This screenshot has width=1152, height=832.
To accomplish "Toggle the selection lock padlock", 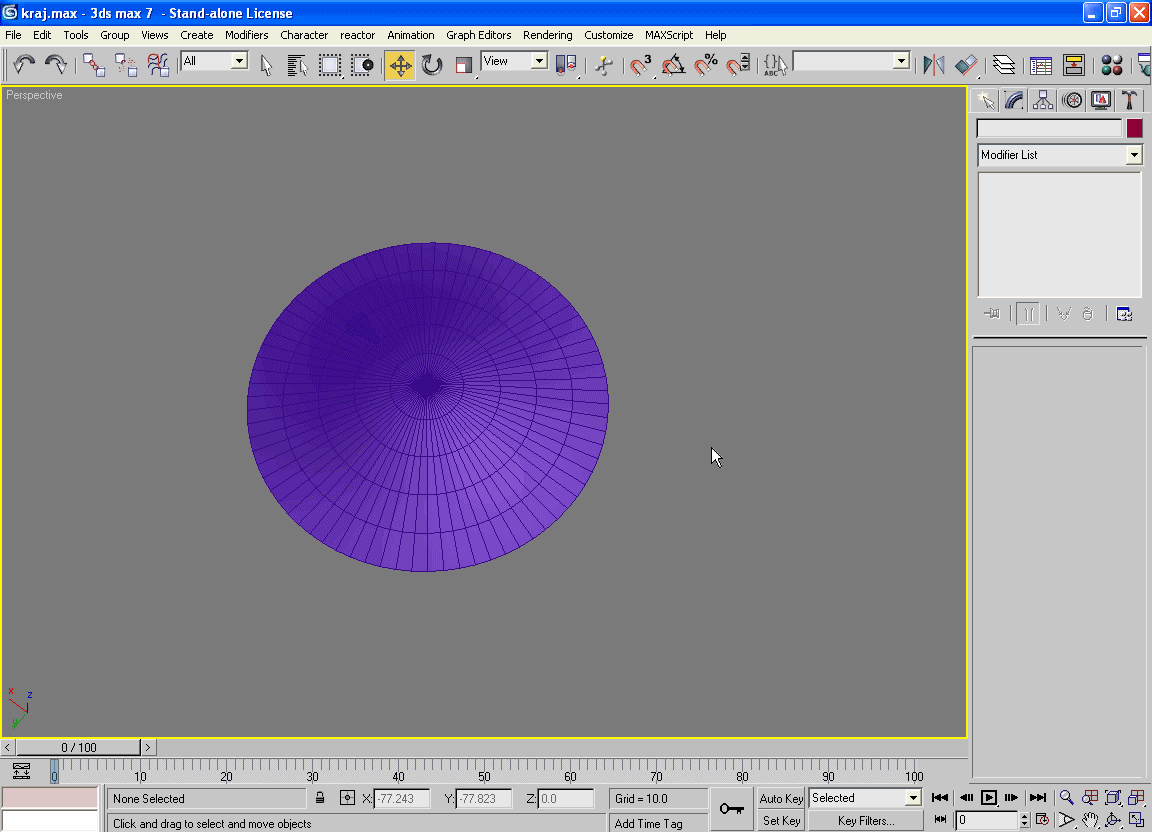I will [320, 798].
